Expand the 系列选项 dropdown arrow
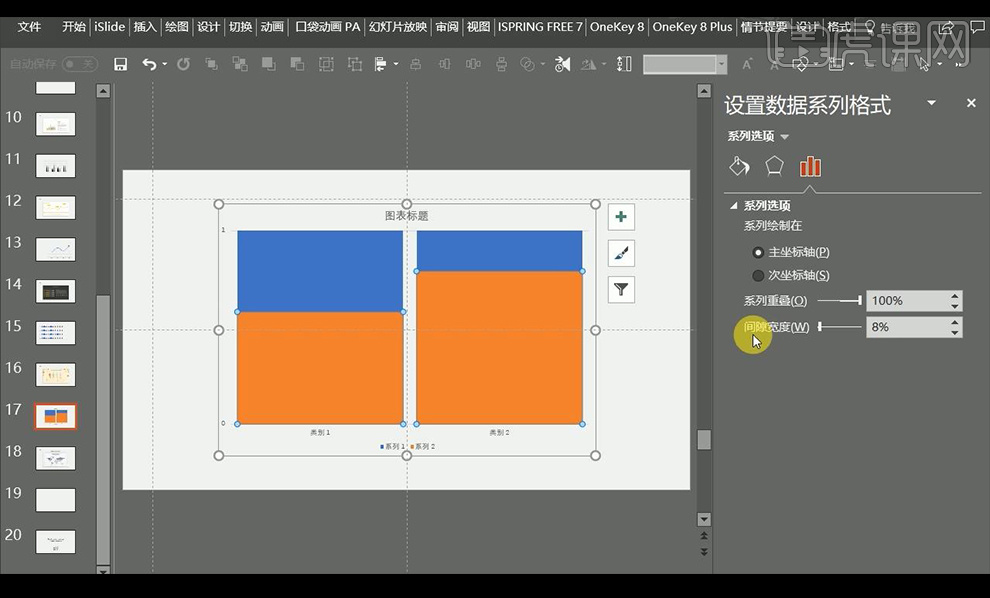The width and height of the screenshot is (990, 598). pyautogui.click(x=785, y=137)
